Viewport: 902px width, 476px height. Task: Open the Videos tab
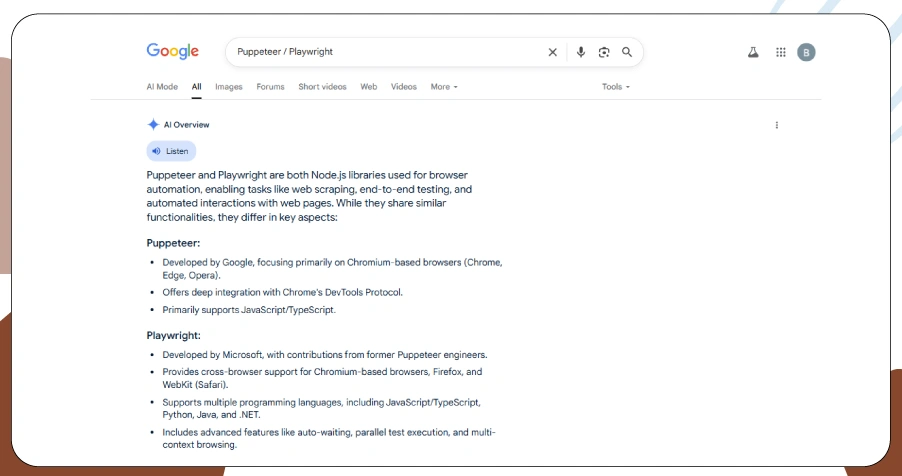click(404, 87)
